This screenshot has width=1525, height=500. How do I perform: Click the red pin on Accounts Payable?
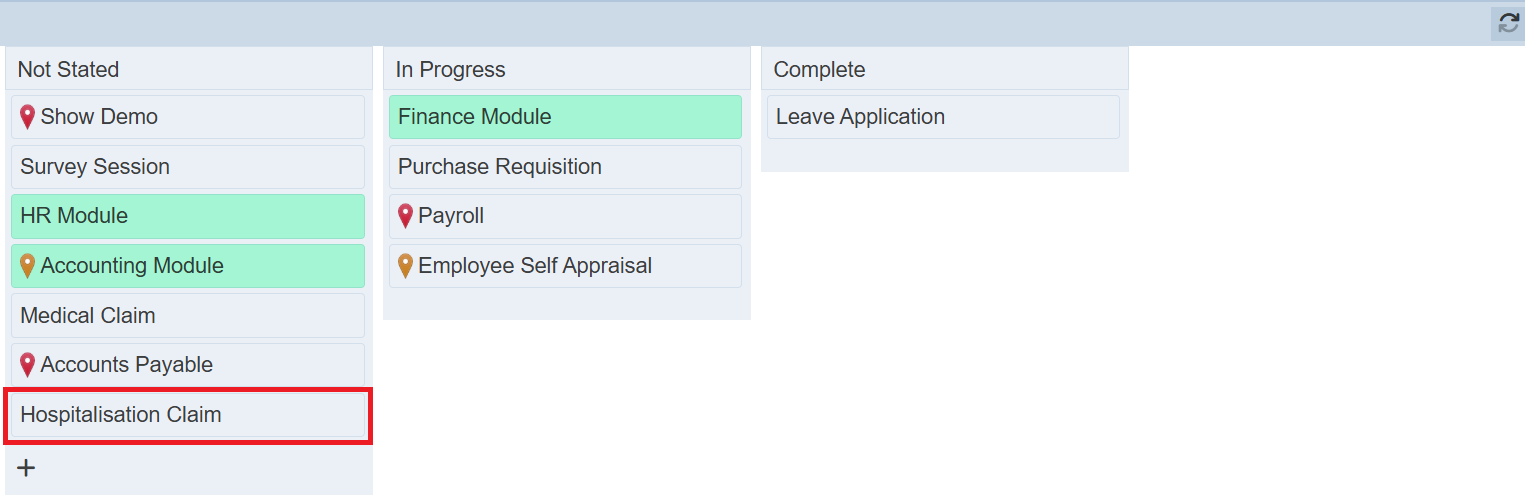[28, 365]
